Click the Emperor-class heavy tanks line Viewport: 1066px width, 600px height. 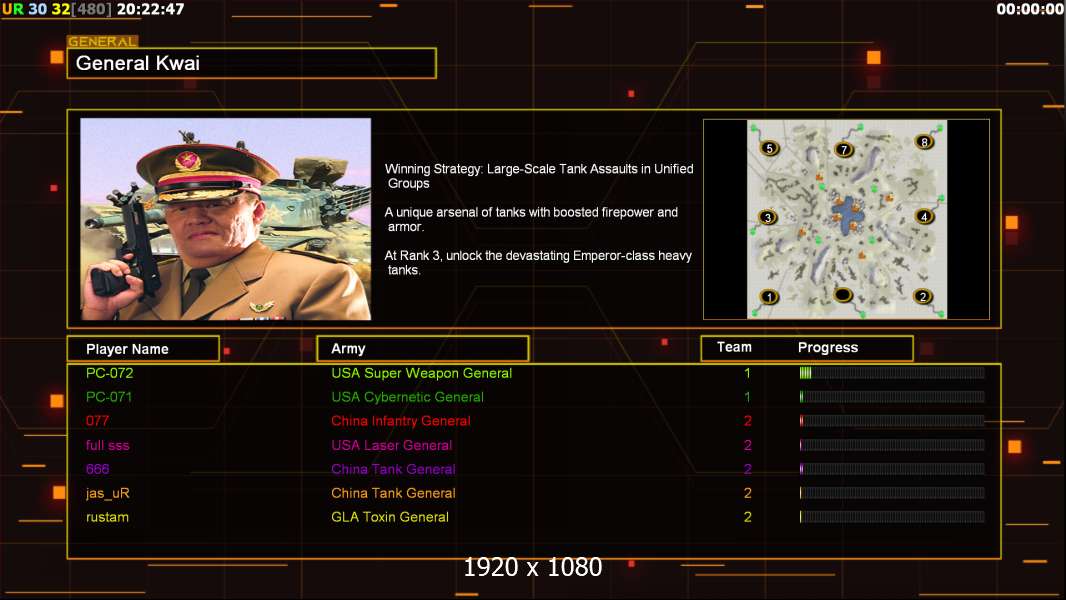click(x=538, y=263)
